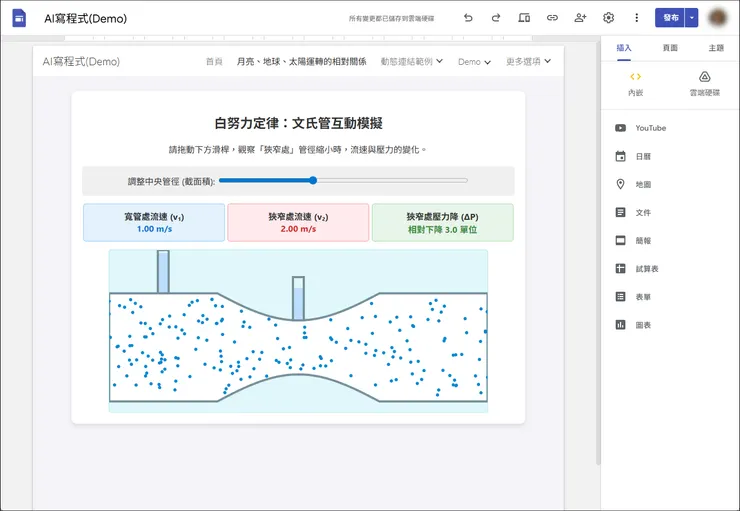Insert a Docs file (文件)
The width and height of the screenshot is (740, 511).
pos(633,212)
